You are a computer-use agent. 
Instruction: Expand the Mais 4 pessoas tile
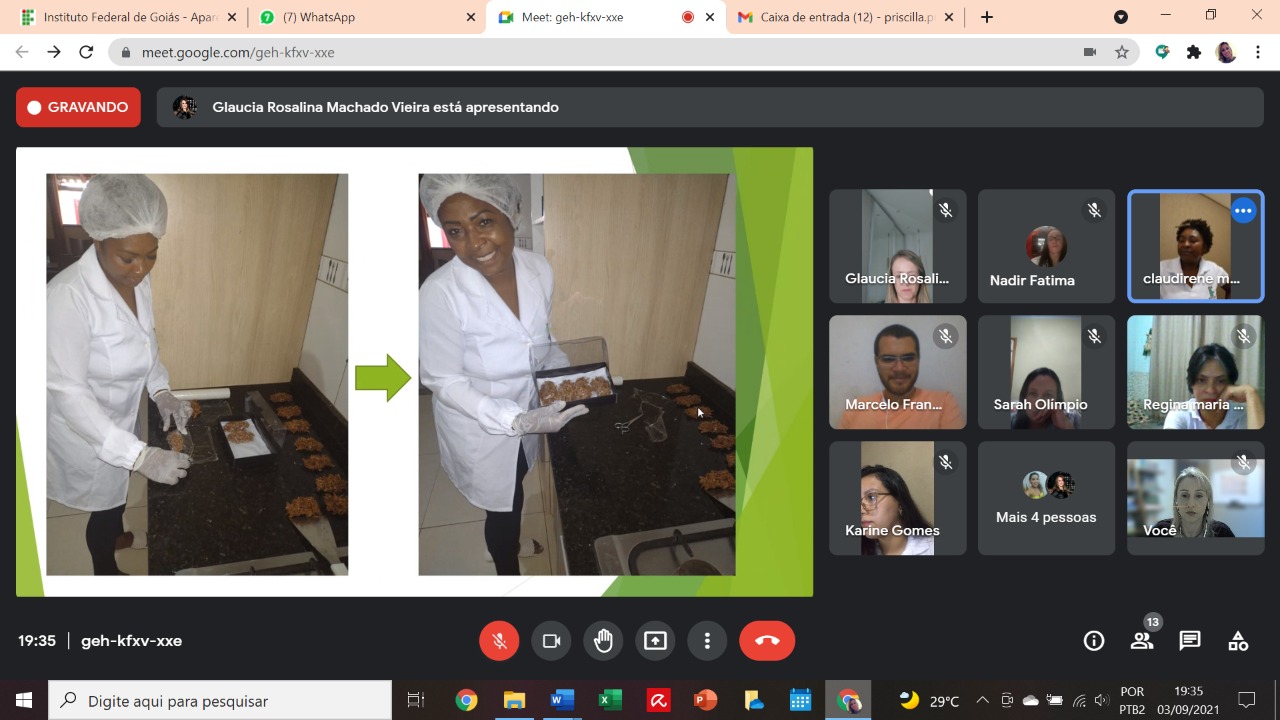1046,498
